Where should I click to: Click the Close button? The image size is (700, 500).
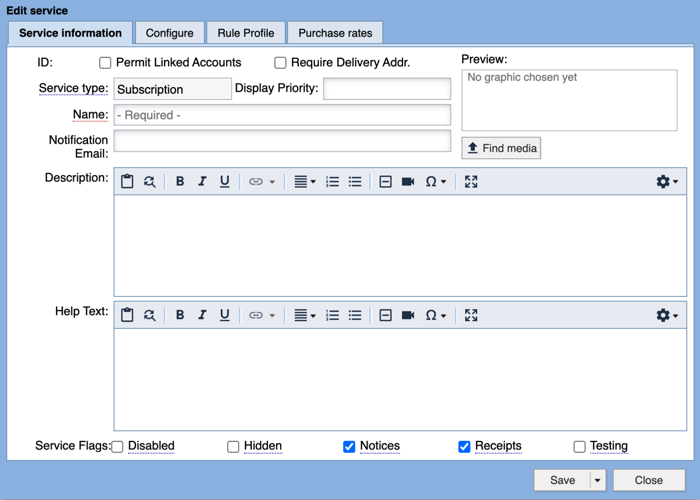pos(649,480)
